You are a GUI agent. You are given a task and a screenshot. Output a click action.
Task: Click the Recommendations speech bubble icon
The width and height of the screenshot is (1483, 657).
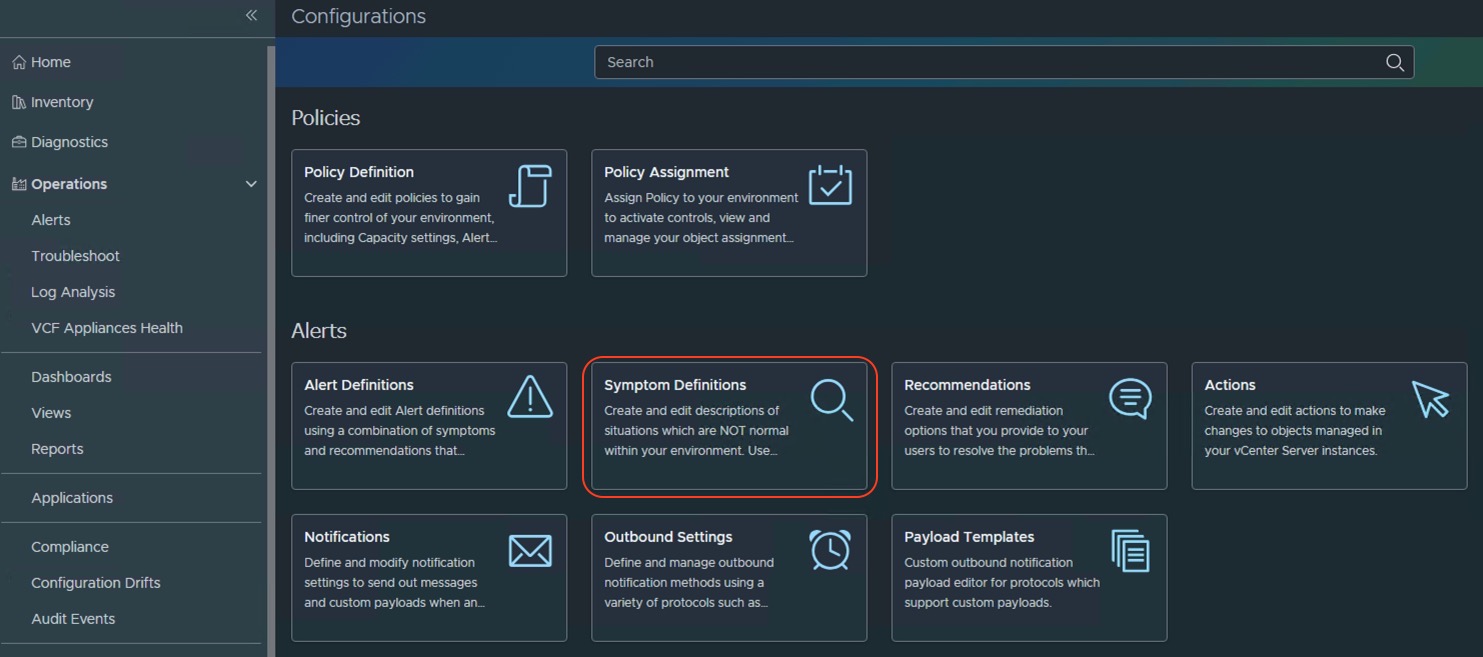tap(1130, 398)
